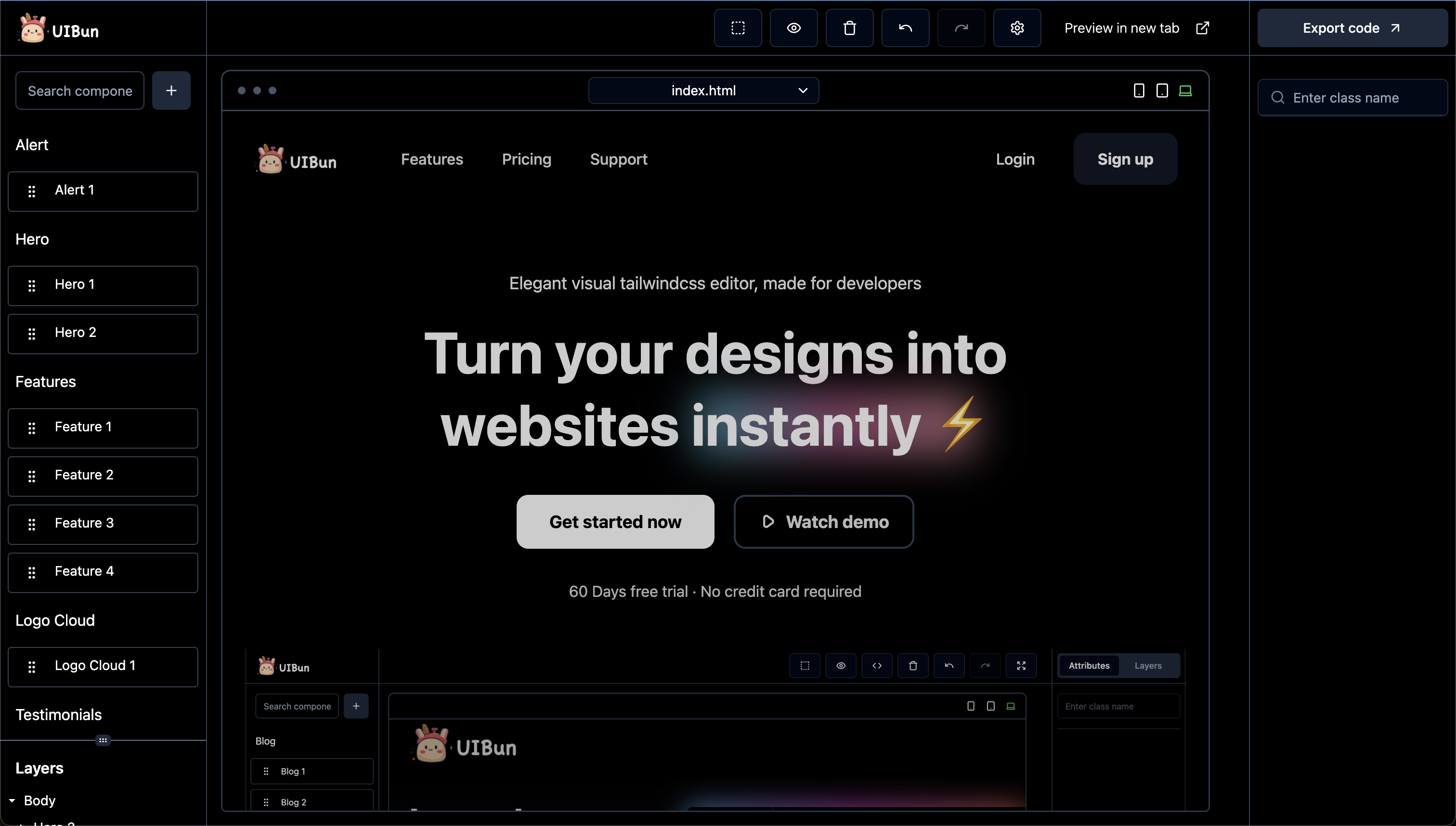Click the undo arrow icon
The height and width of the screenshot is (826, 1456).
point(905,28)
